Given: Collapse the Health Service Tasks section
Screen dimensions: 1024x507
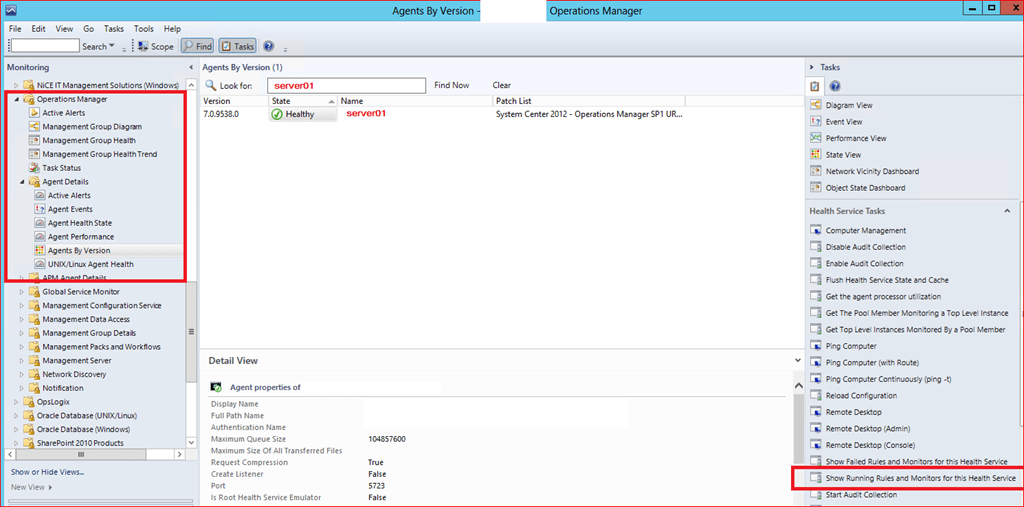Looking at the screenshot, I should pyautogui.click(x=1007, y=211).
